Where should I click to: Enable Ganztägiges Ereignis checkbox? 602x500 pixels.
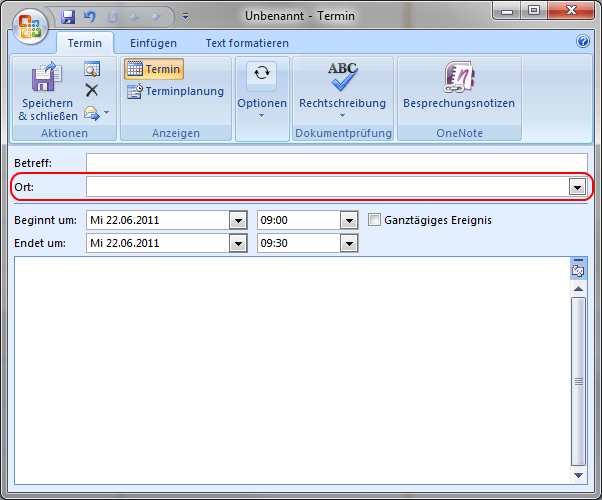click(375, 220)
